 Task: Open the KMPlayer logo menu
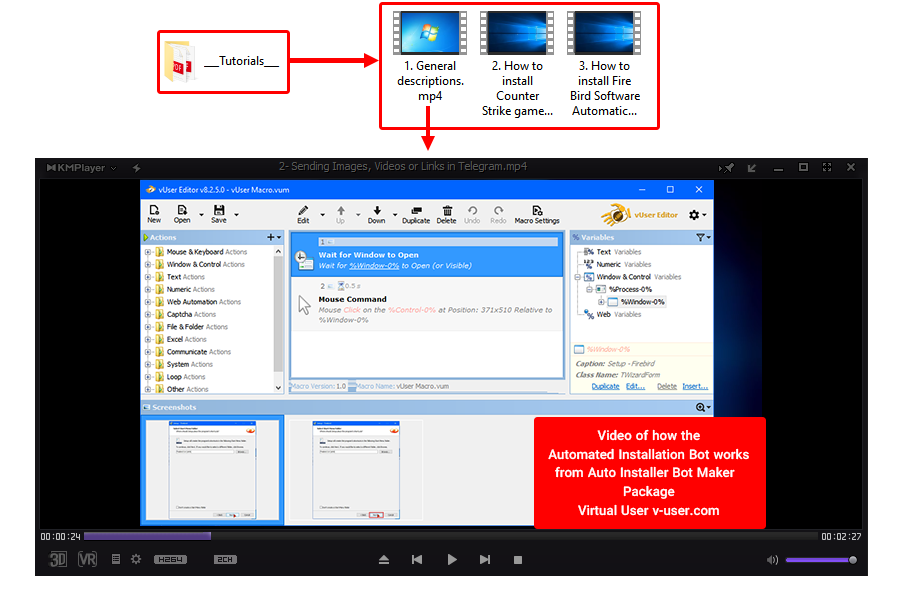(81, 168)
